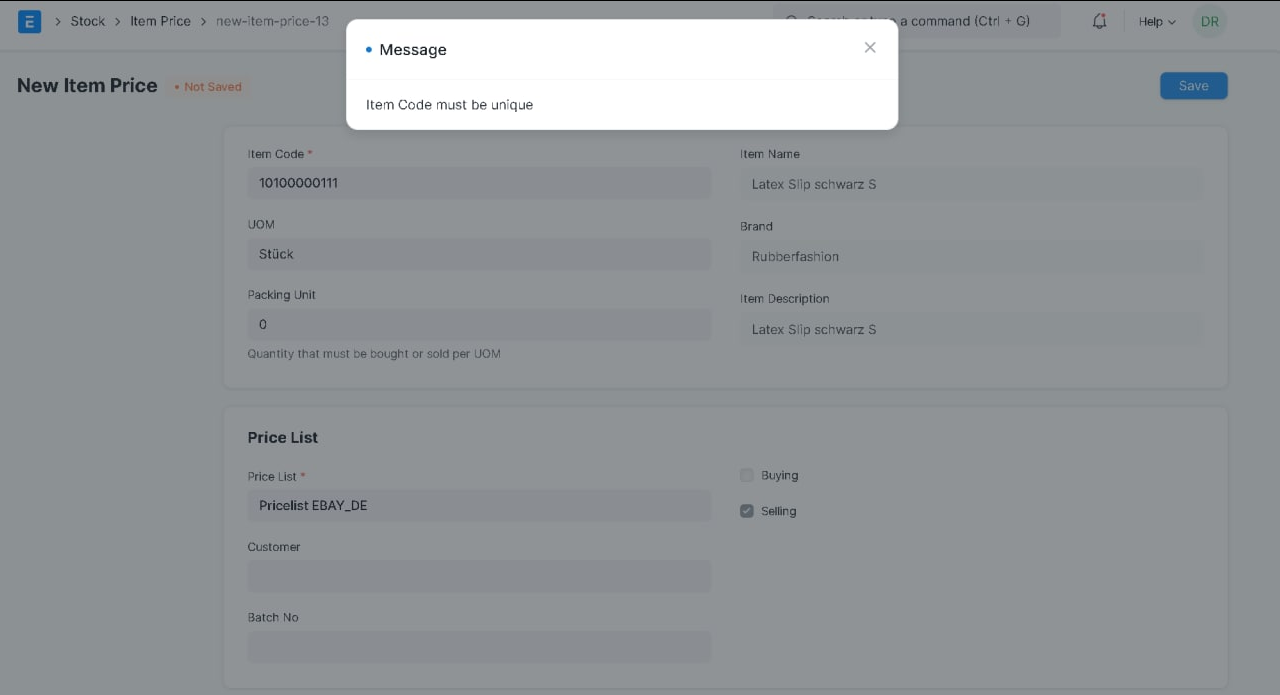This screenshot has width=1280, height=695.
Task: Focus the UOM field showing Stück
Action: [x=479, y=253]
